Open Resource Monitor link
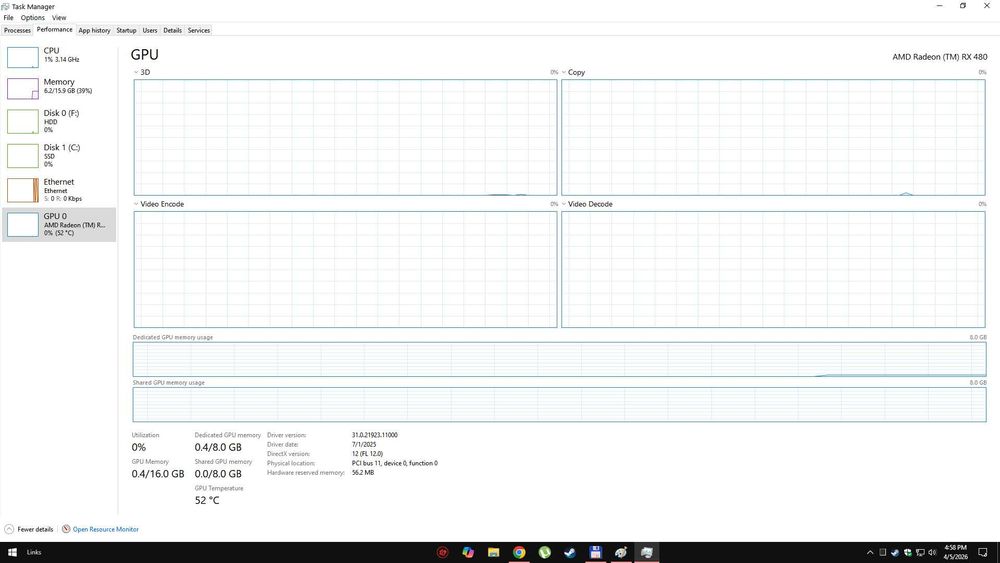This screenshot has width=1000, height=563. coord(105,529)
